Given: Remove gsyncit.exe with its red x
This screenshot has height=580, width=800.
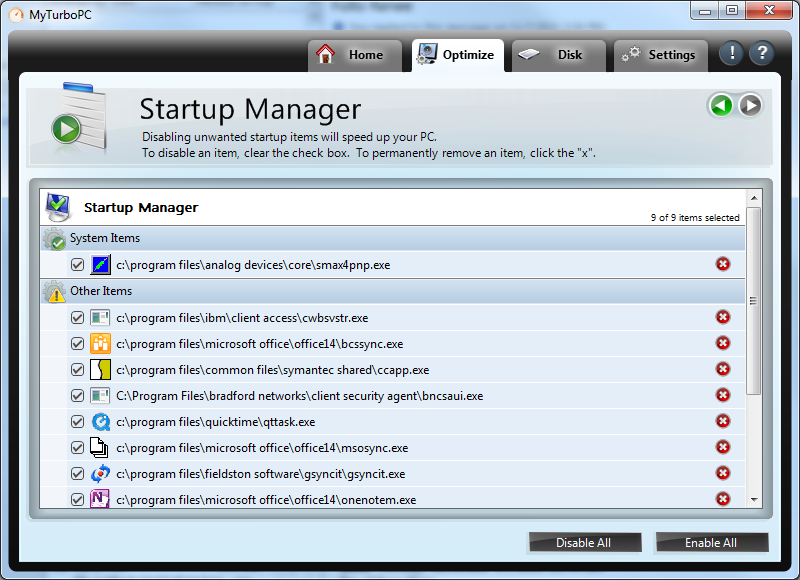Looking at the screenshot, I should coord(722,473).
